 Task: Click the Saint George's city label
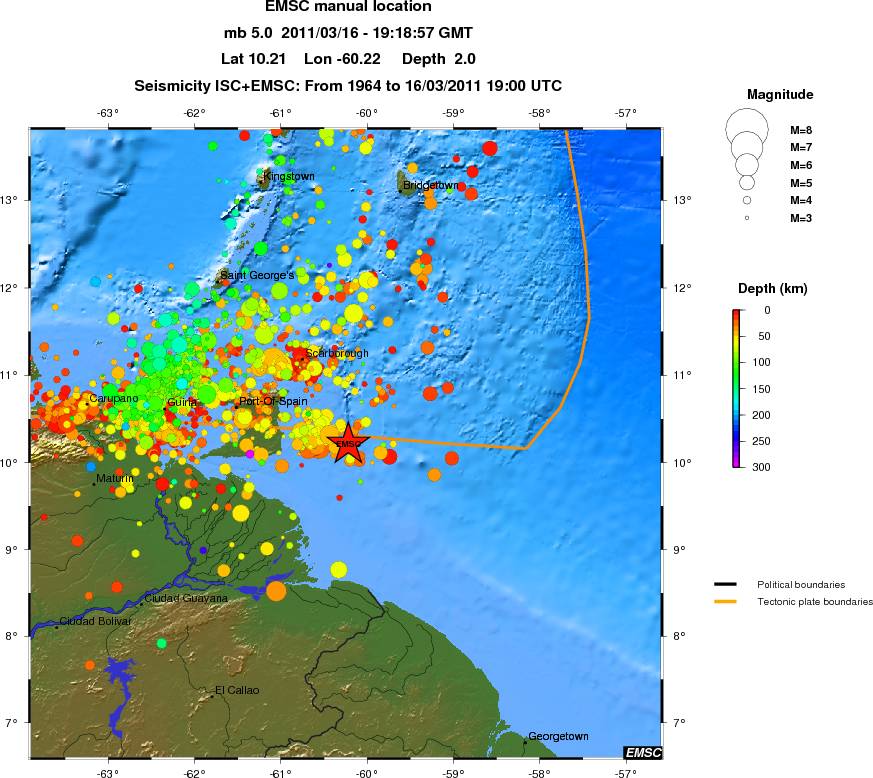257,275
